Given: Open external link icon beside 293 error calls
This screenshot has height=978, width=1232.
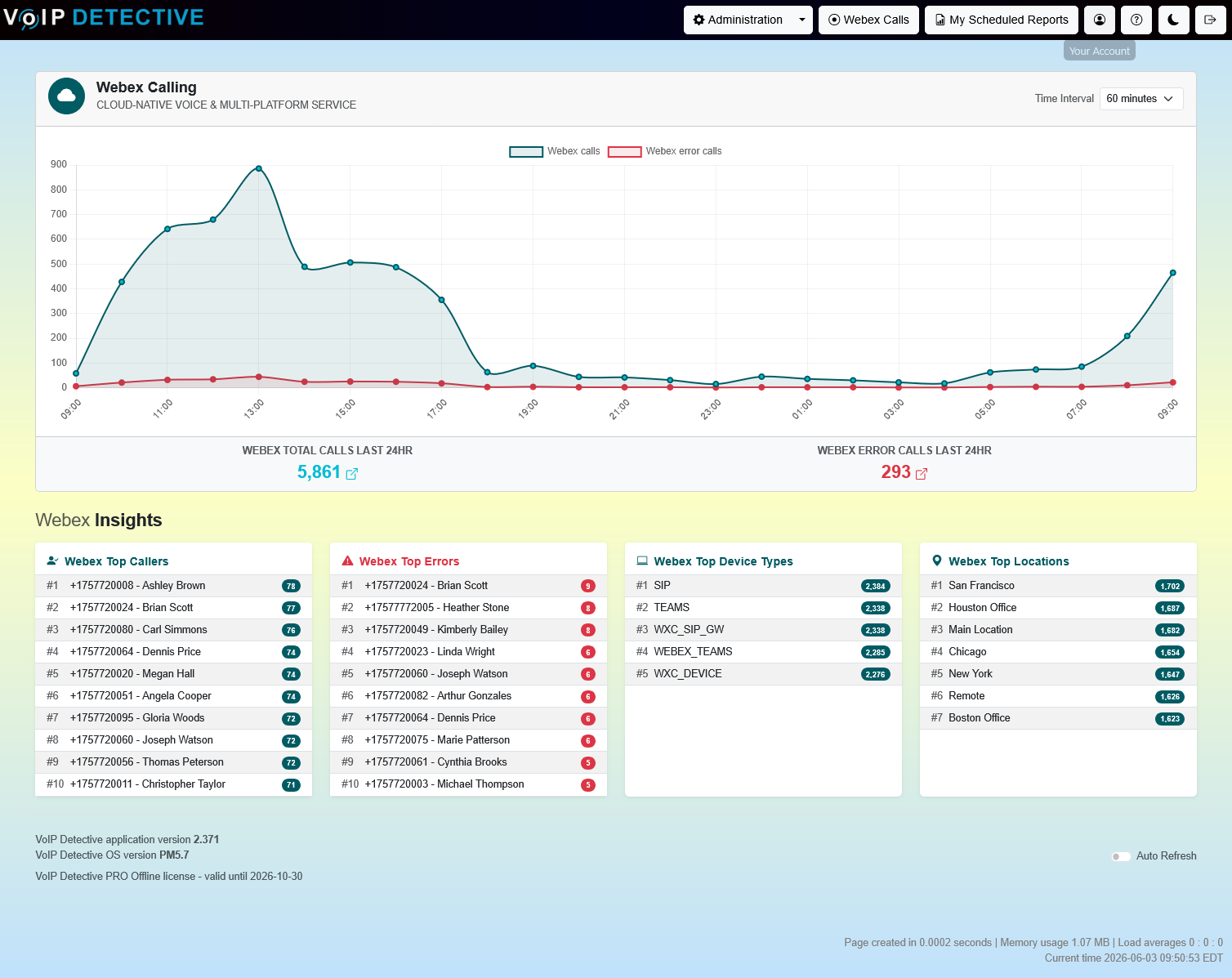Looking at the screenshot, I should coord(921,474).
